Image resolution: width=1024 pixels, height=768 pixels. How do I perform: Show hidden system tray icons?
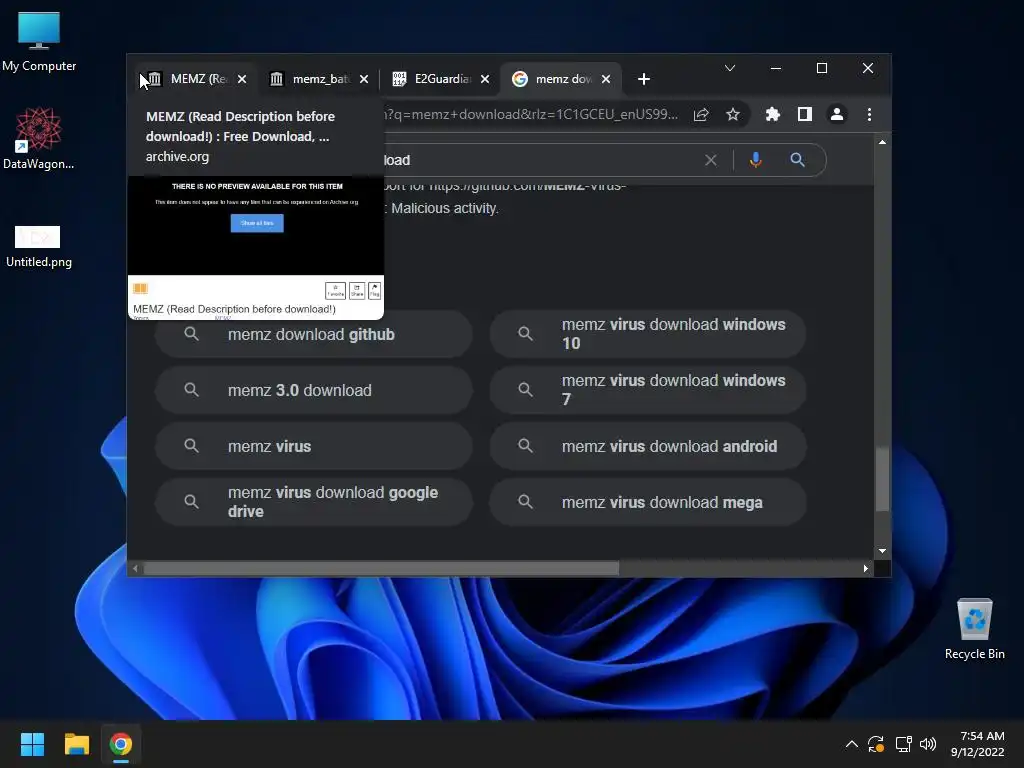pos(852,744)
